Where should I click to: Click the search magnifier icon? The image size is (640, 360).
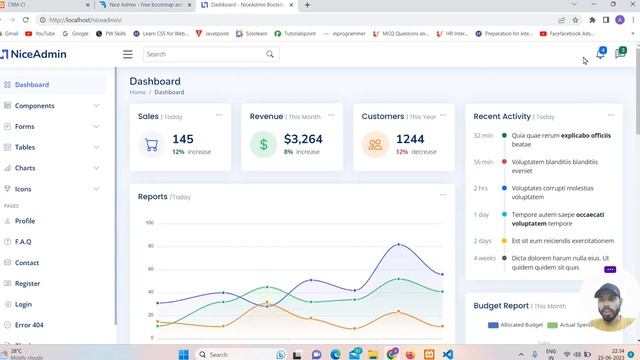270,54
